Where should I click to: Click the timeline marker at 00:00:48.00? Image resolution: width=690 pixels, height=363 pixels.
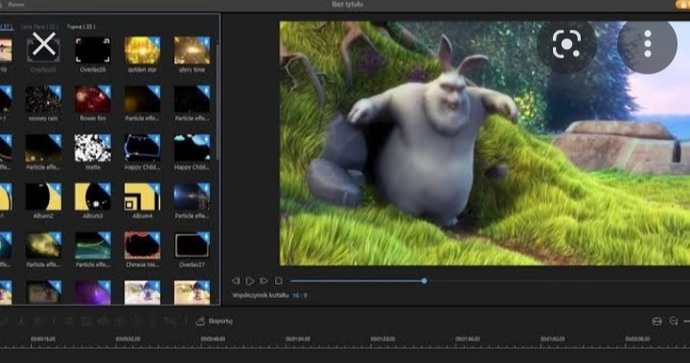213,339
